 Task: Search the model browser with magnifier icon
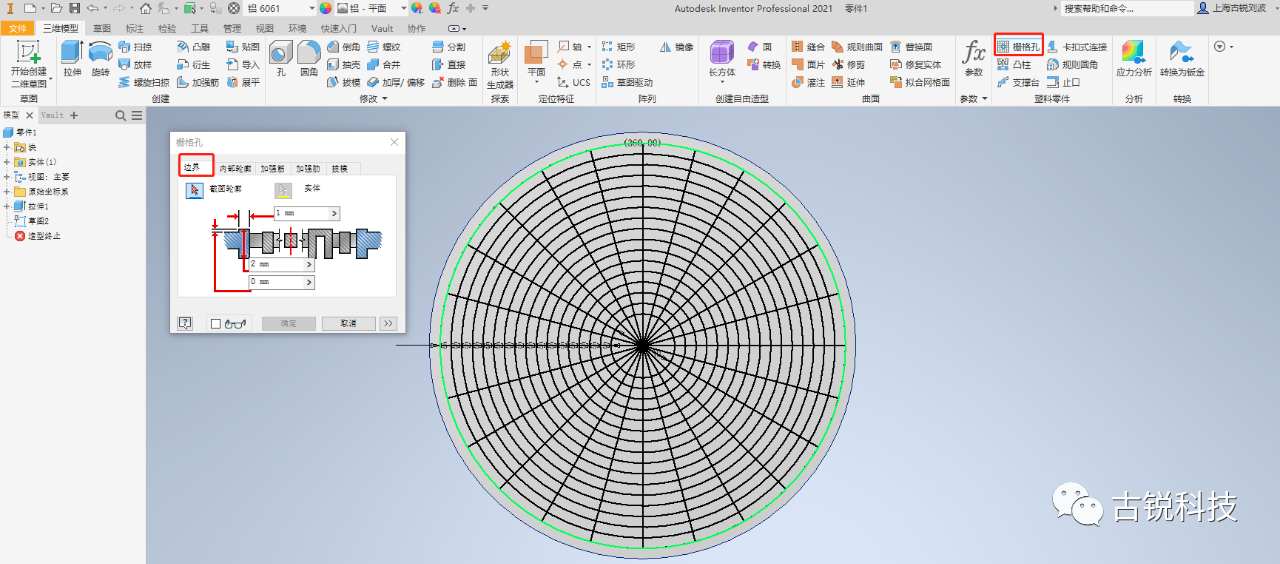pyautogui.click(x=121, y=115)
